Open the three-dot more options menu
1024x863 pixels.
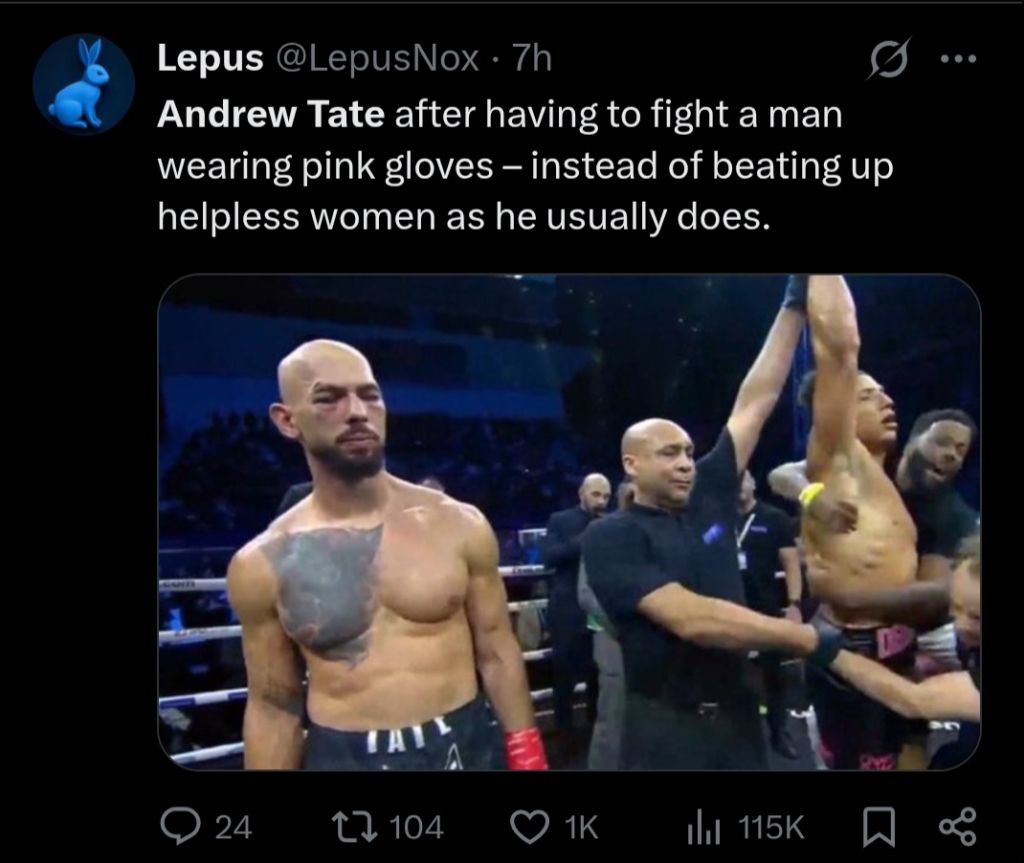[958, 59]
